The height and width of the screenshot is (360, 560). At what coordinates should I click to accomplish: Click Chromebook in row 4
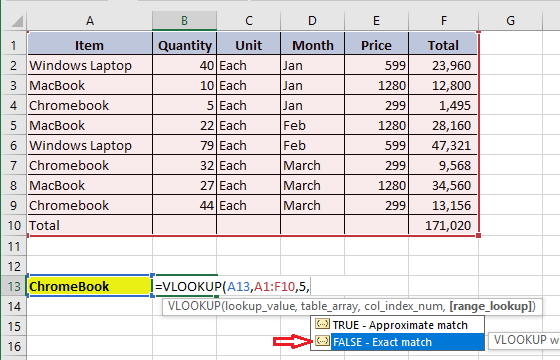pyautogui.click(x=90, y=105)
